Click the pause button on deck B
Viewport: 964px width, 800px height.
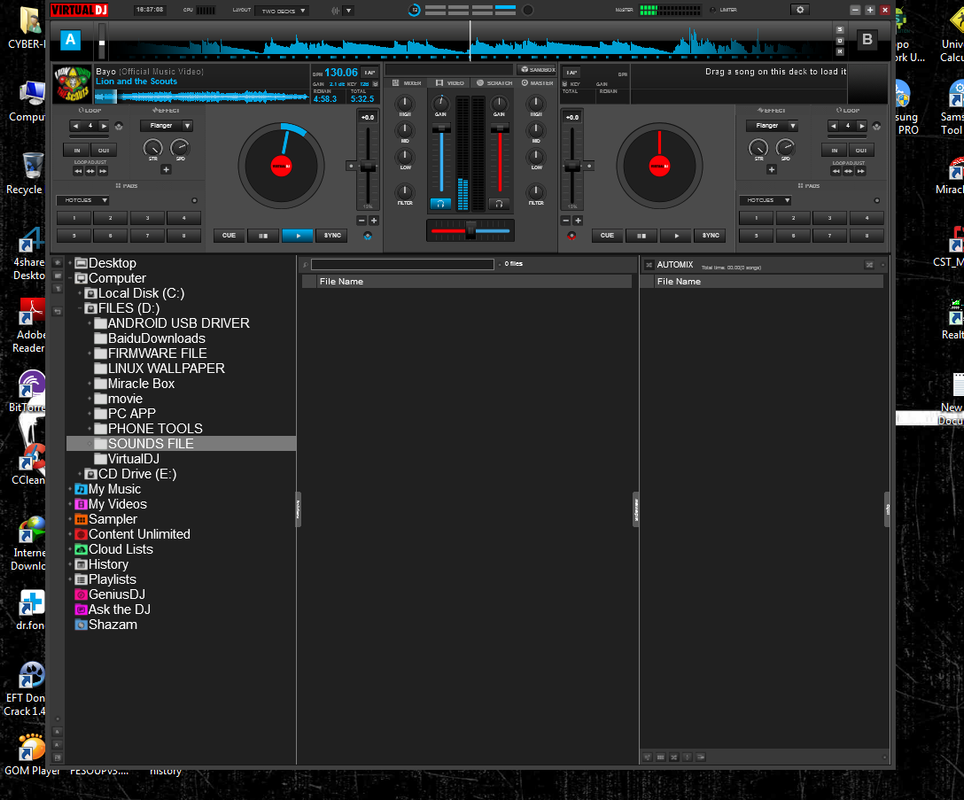[641, 236]
